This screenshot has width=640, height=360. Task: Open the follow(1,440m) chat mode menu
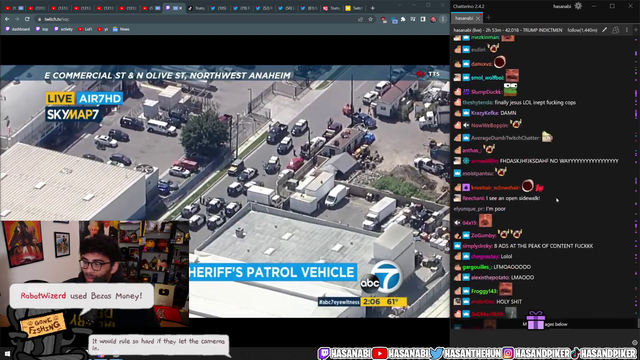(x=582, y=30)
